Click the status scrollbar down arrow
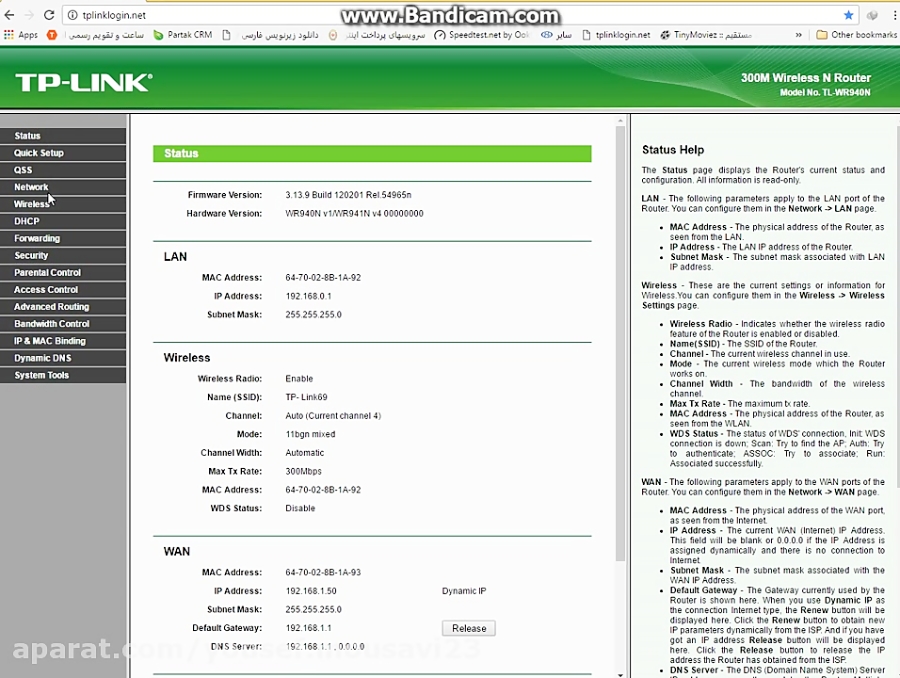This screenshot has height=678, width=900. click(x=620, y=675)
